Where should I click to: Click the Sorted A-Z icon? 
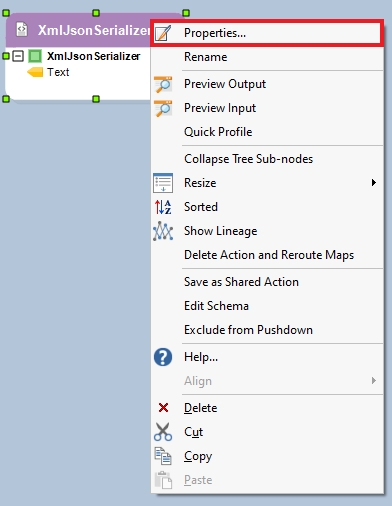pyautogui.click(x=163, y=207)
